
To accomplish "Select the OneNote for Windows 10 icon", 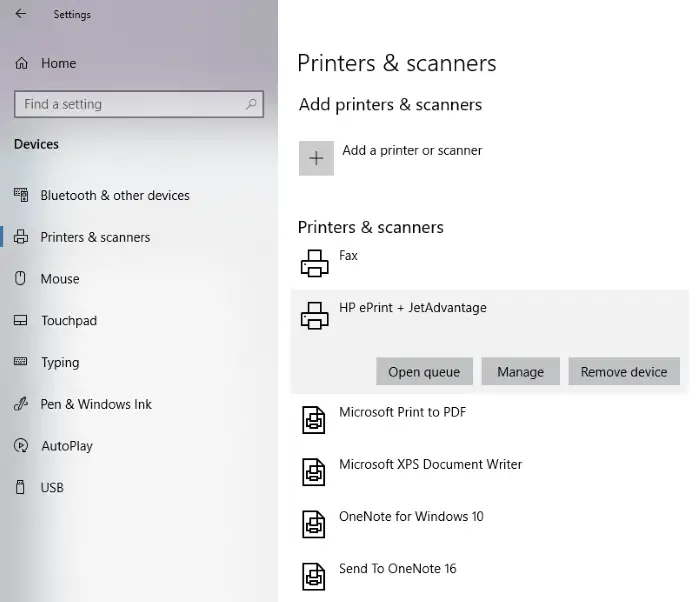I will [x=313, y=524].
